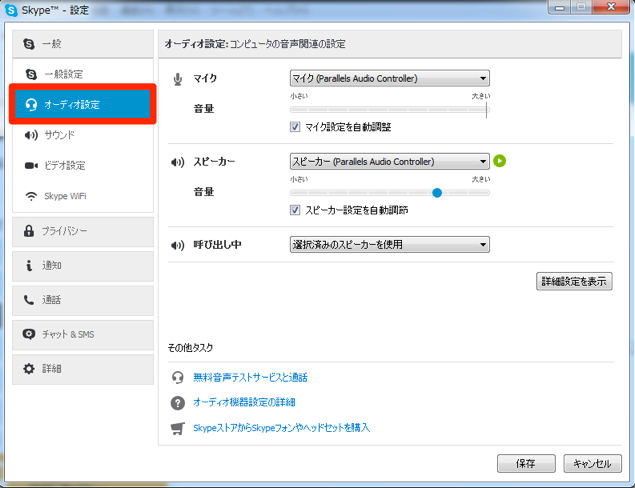Click 詳細設定を表示 button

coord(574,281)
